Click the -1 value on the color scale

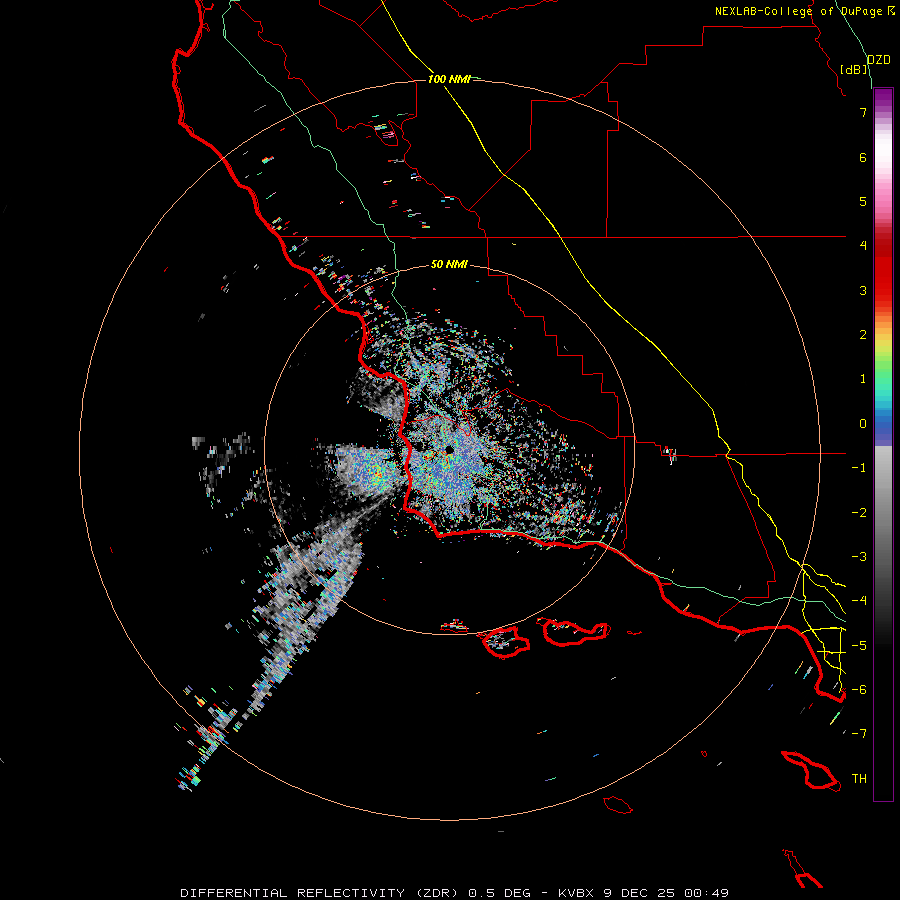[859, 468]
